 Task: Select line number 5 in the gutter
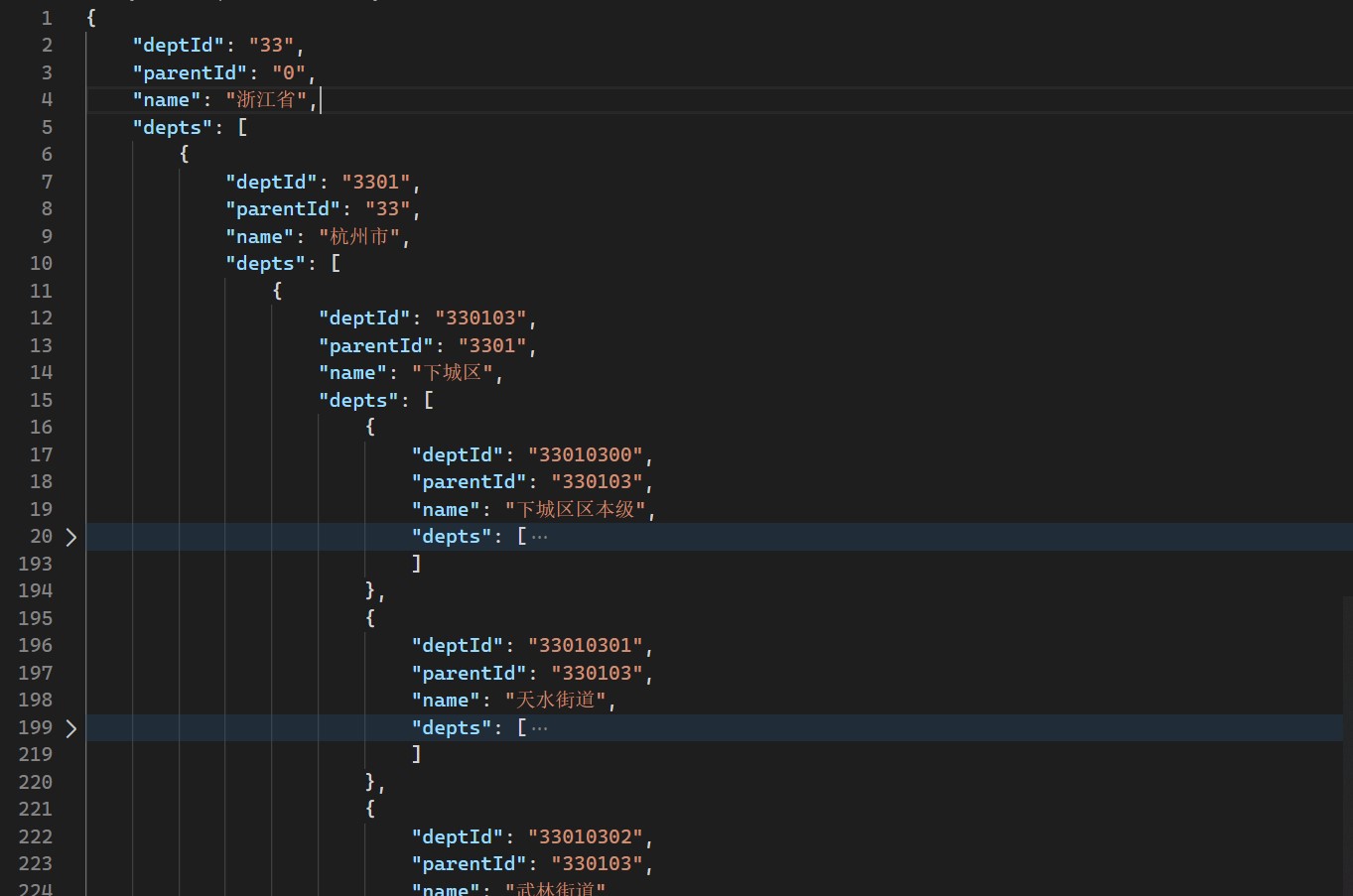(46, 127)
